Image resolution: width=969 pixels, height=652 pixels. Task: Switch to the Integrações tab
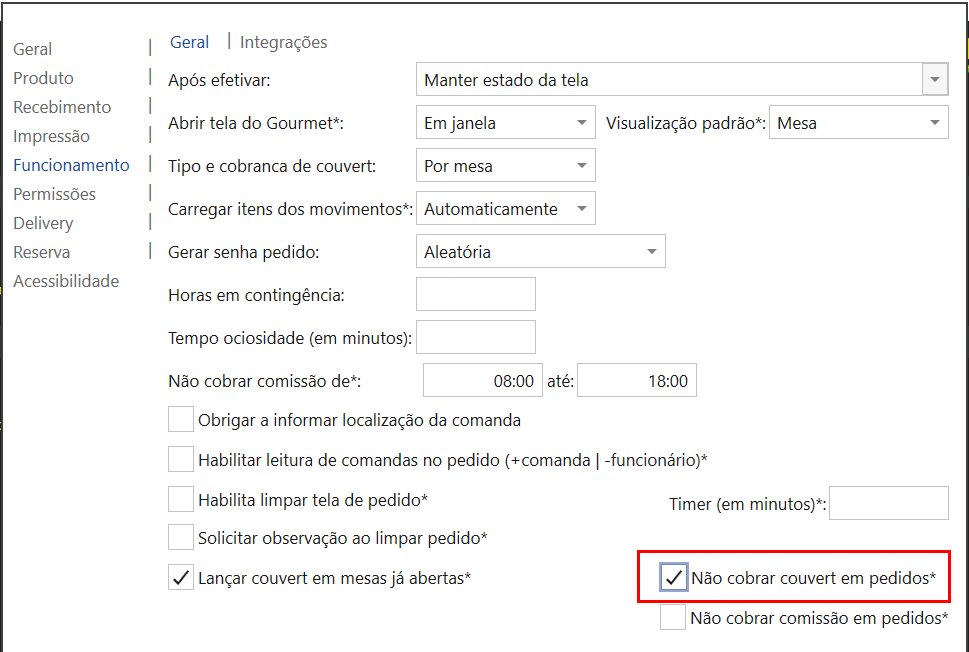(283, 42)
